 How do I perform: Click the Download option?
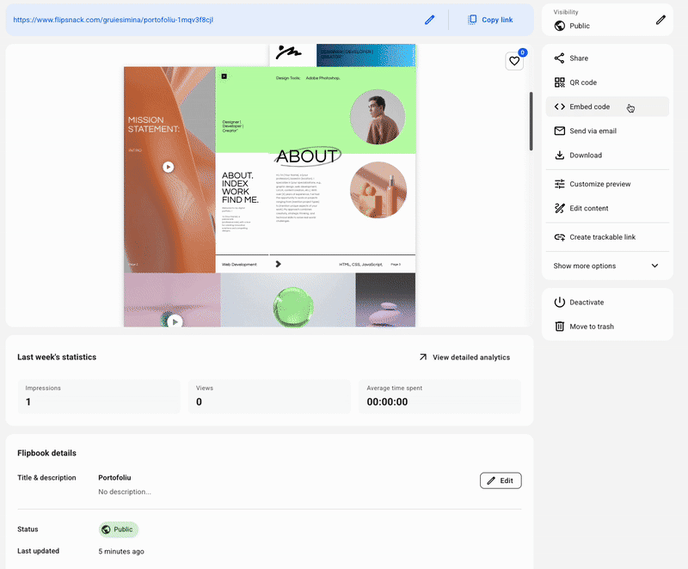pyautogui.click(x=585, y=155)
